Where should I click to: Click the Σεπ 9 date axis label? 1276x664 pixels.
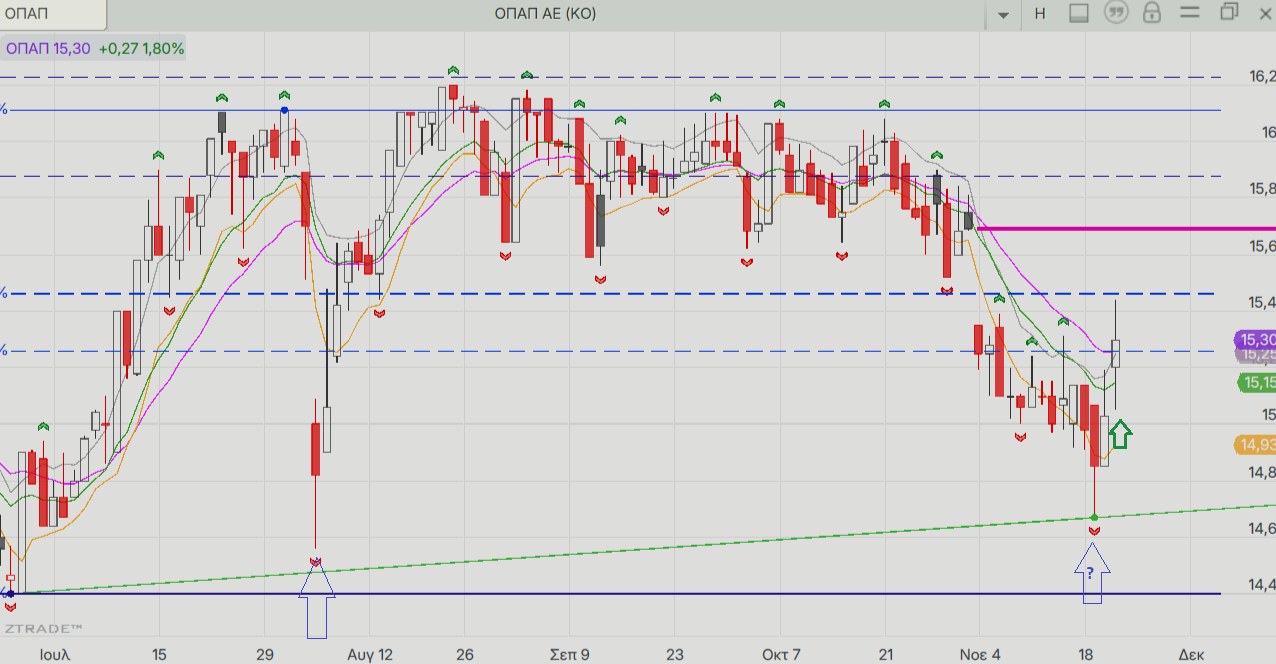[570, 655]
